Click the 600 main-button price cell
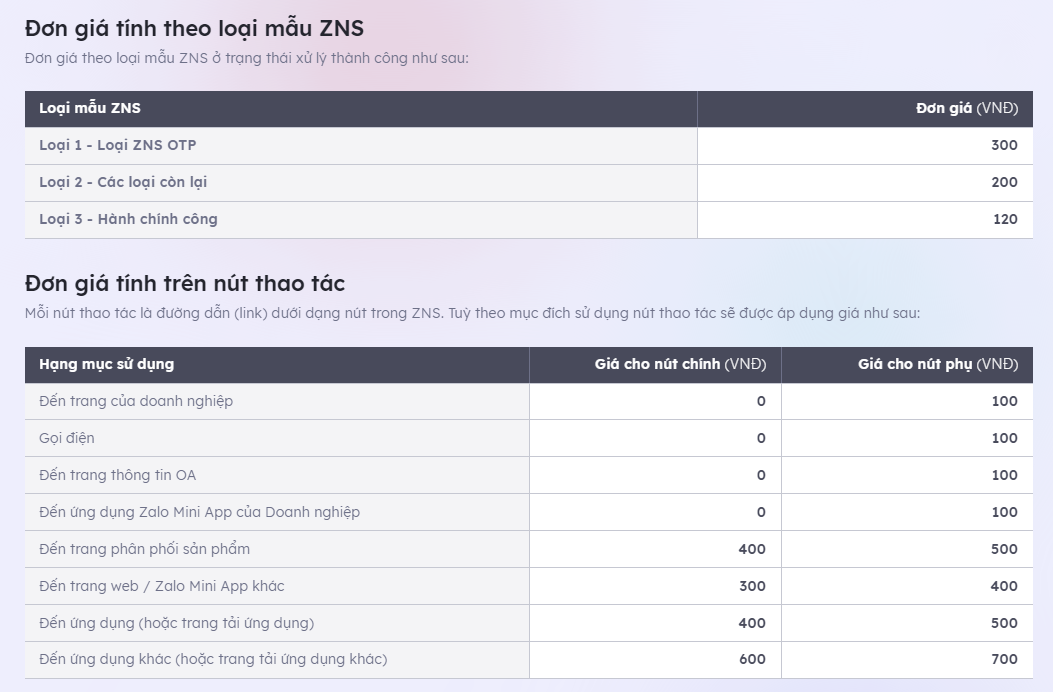Screen dimensions: 1053x692 pyautogui.click(x=752, y=659)
